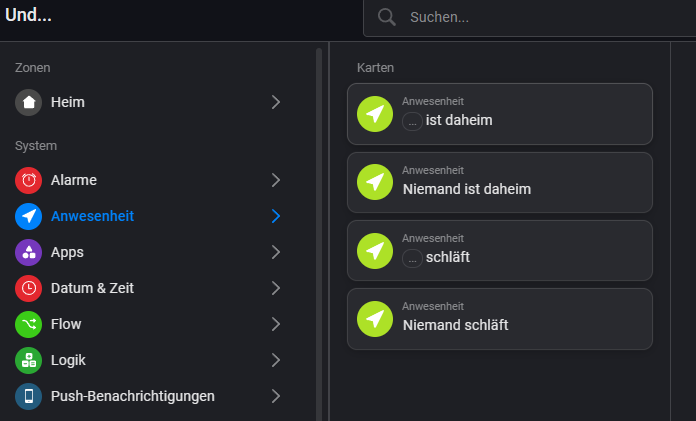Click the green Logik icon
696x421 pixels.
pyautogui.click(x=29, y=360)
